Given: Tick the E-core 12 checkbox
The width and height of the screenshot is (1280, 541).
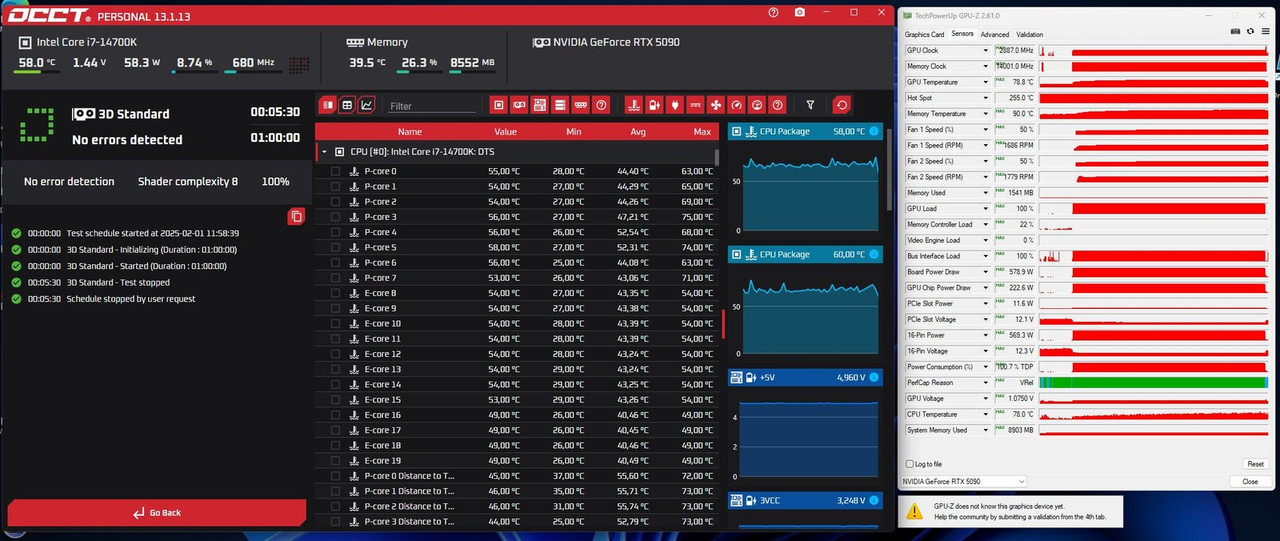Looking at the screenshot, I should click(336, 354).
